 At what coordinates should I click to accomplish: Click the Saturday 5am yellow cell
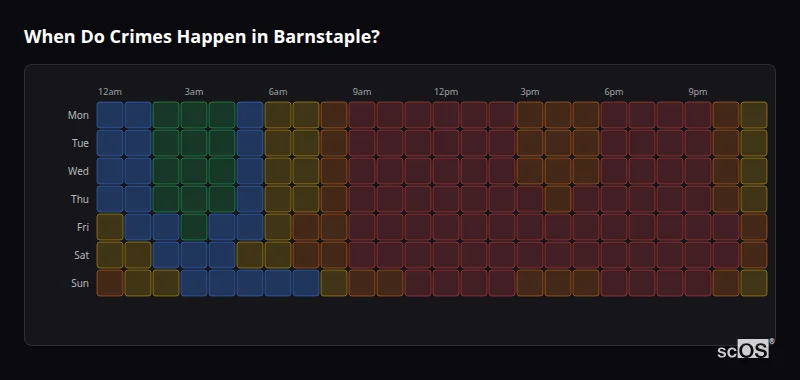(250, 255)
